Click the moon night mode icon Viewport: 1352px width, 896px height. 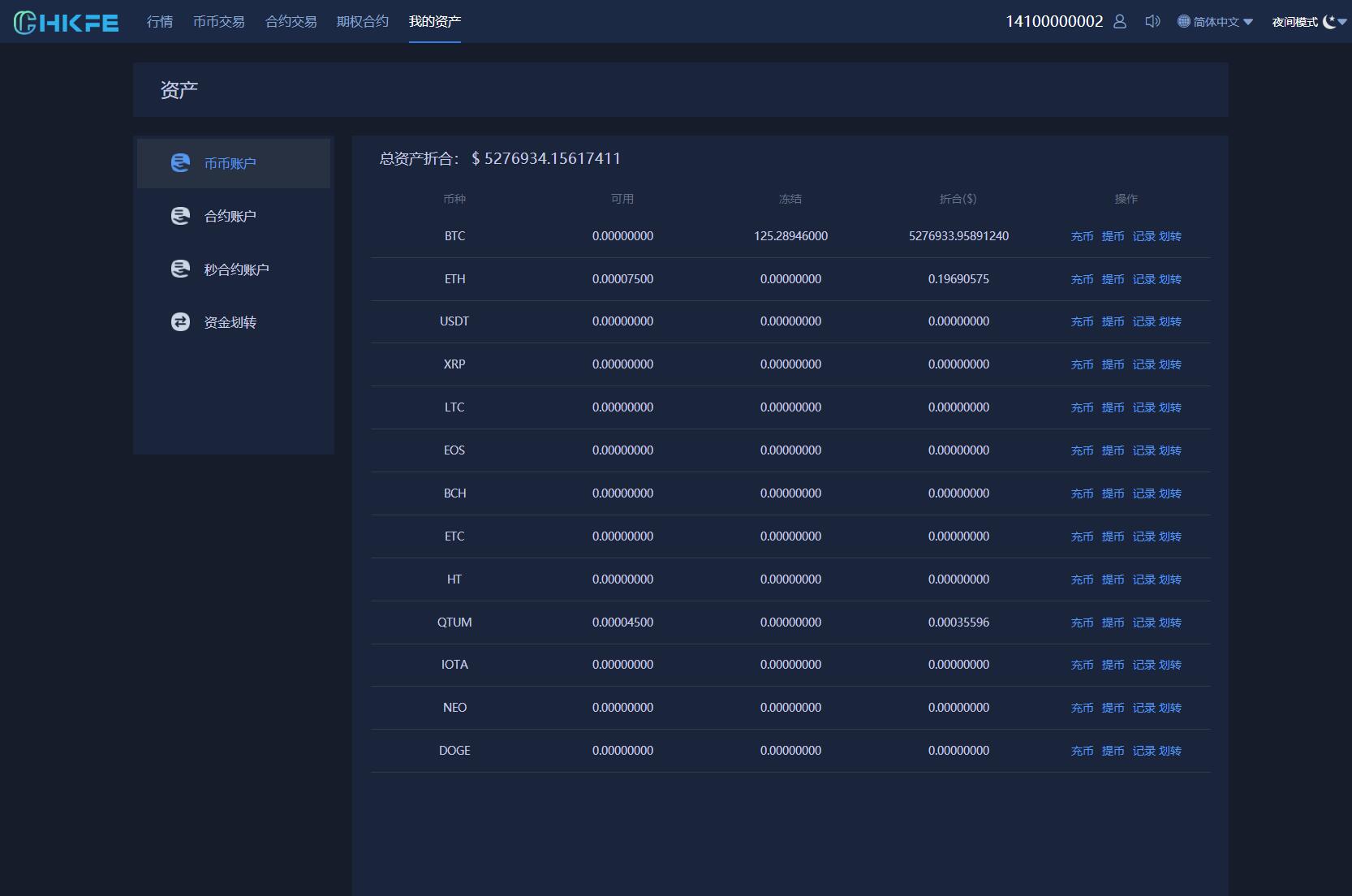tap(1328, 22)
